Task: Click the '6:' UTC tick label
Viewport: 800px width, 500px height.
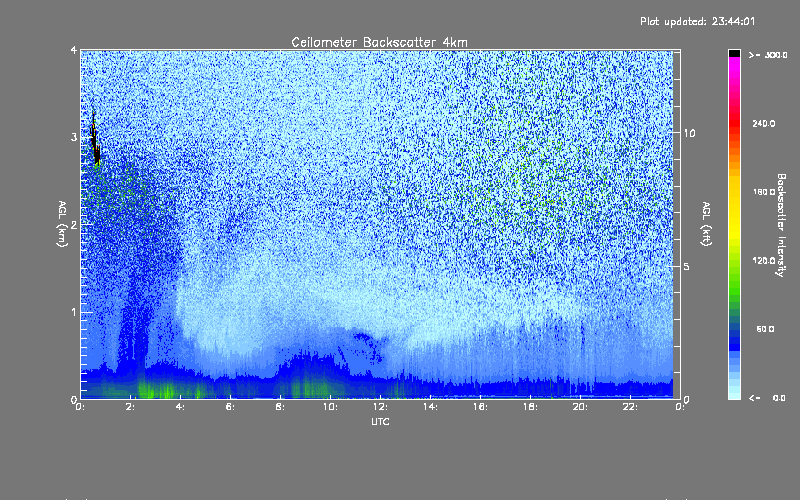Action: [231, 407]
